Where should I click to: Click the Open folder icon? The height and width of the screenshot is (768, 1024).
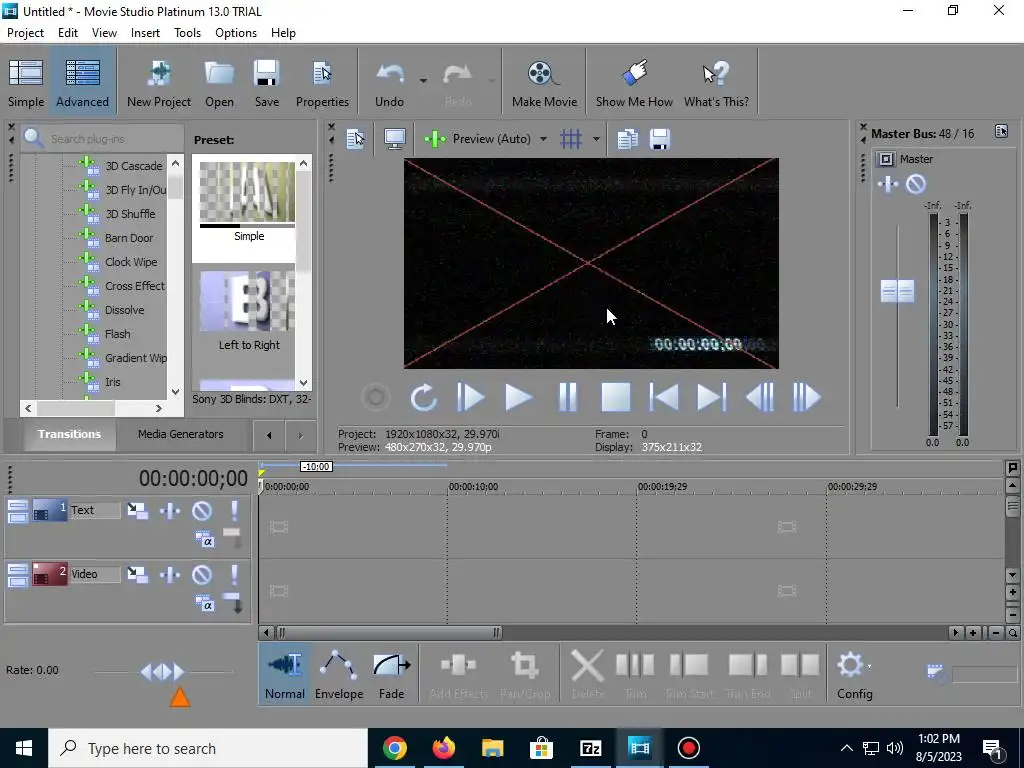point(219,83)
